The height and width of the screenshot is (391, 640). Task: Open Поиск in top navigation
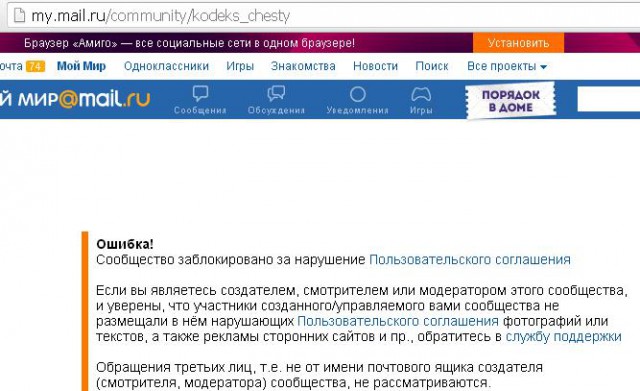[432, 66]
